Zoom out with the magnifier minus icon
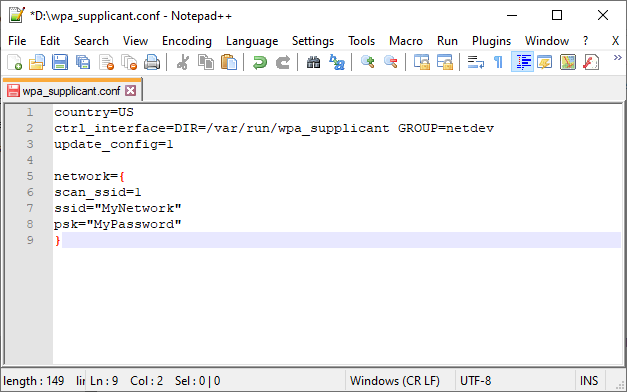This screenshot has height=392, width=627. 391,62
